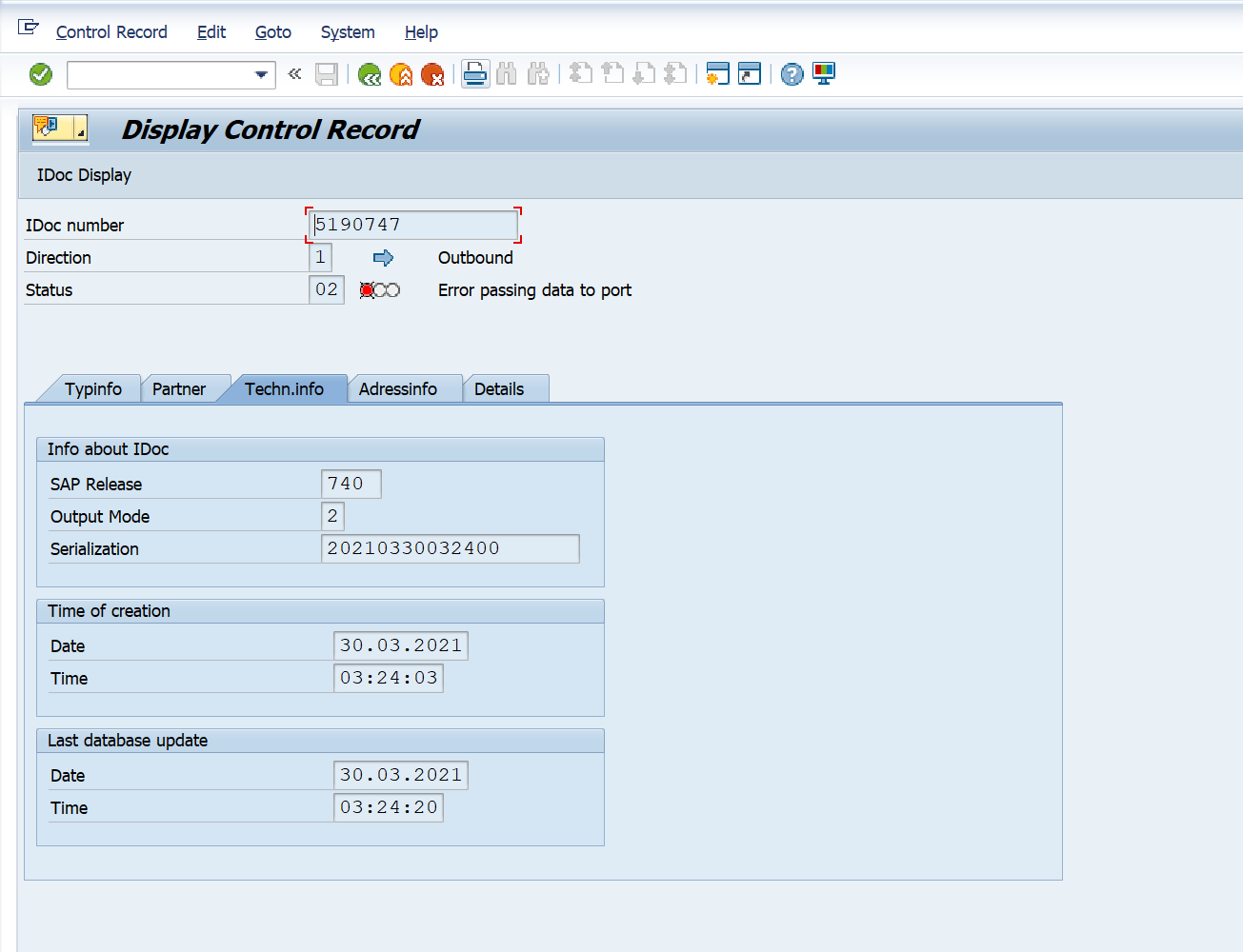Open a new session with toolbar icon
Viewport: 1243px width, 952px height.
click(717, 74)
